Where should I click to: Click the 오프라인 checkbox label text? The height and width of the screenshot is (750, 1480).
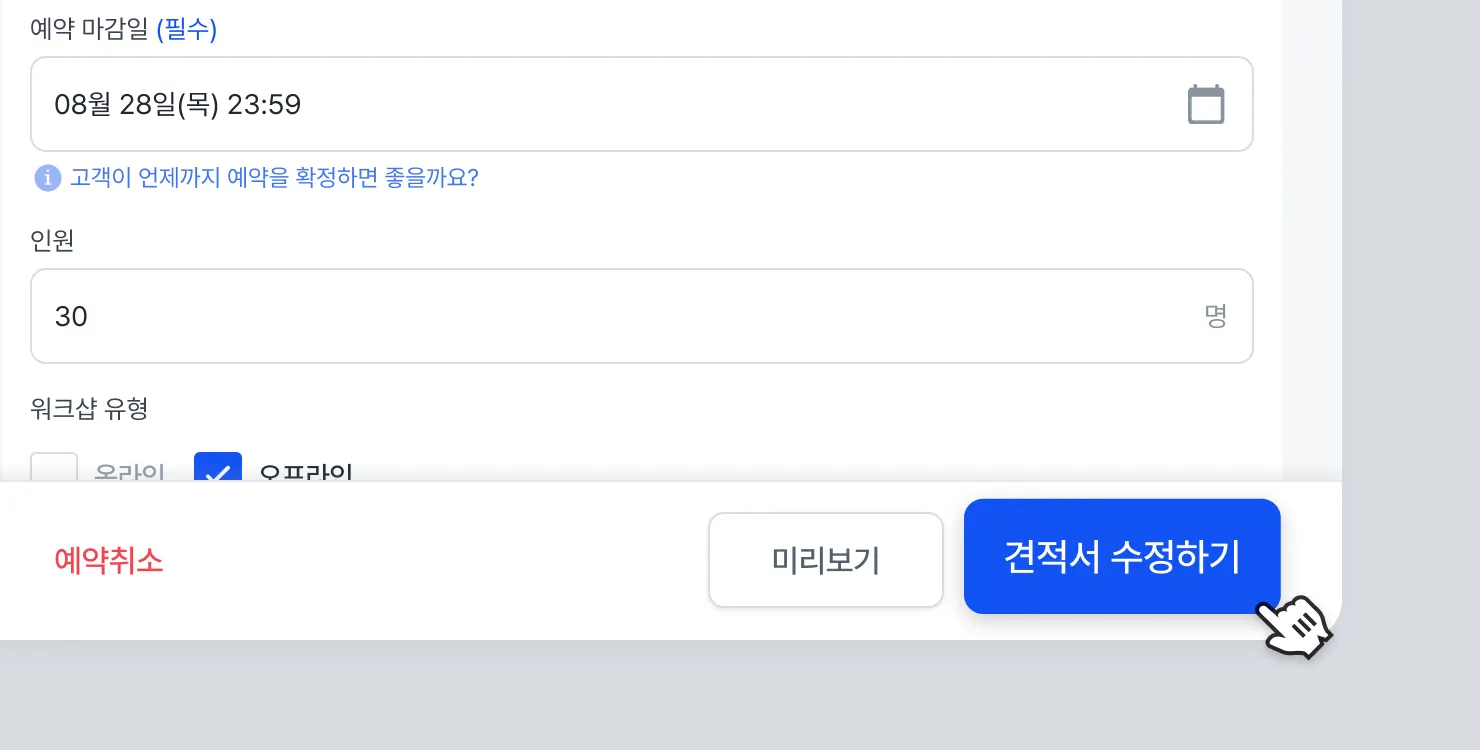tap(305, 471)
